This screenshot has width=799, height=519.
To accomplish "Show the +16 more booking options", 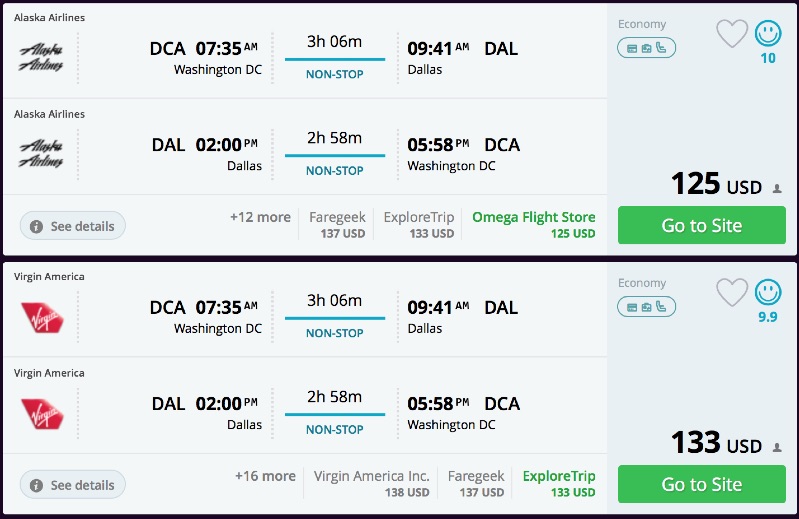I will click(x=265, y=476).
